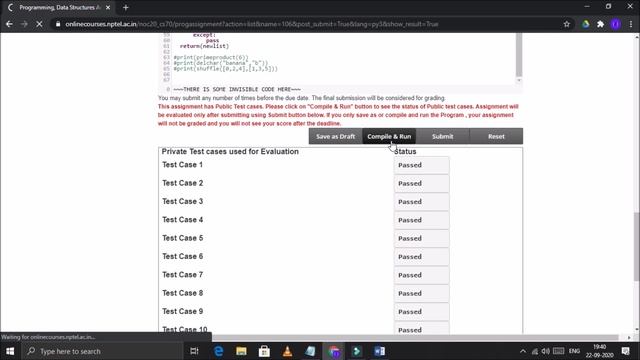Open the touch keyboard tray icon
Screen dimensions: 640x360
coord(558,351)
